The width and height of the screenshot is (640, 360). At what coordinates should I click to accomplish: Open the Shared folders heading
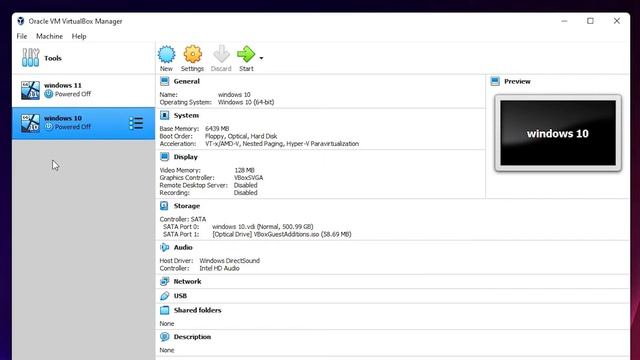(x=198, y=310)
